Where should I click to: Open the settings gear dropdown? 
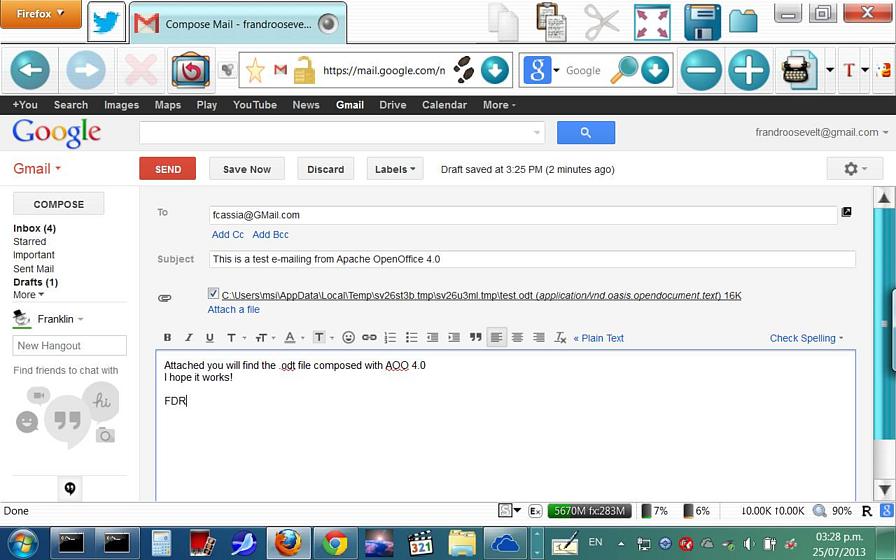pyautogui.click(x=855, y=169)
